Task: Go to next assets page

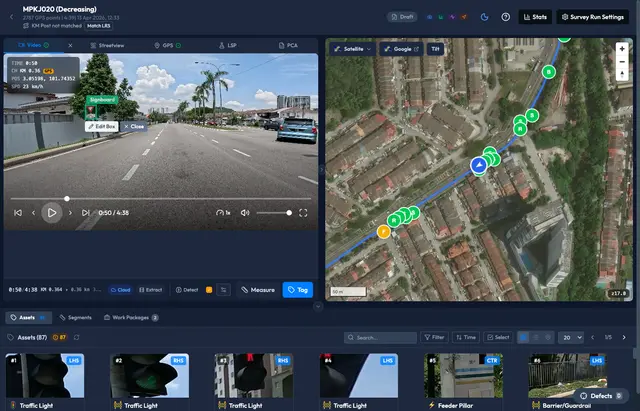Action: click(624, 338)
